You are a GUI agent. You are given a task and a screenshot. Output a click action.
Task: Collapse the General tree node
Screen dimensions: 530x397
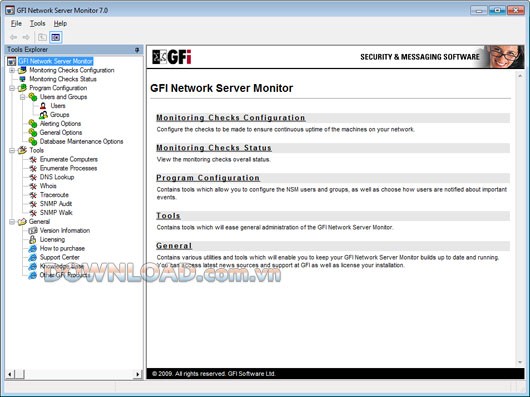point(12,222)
